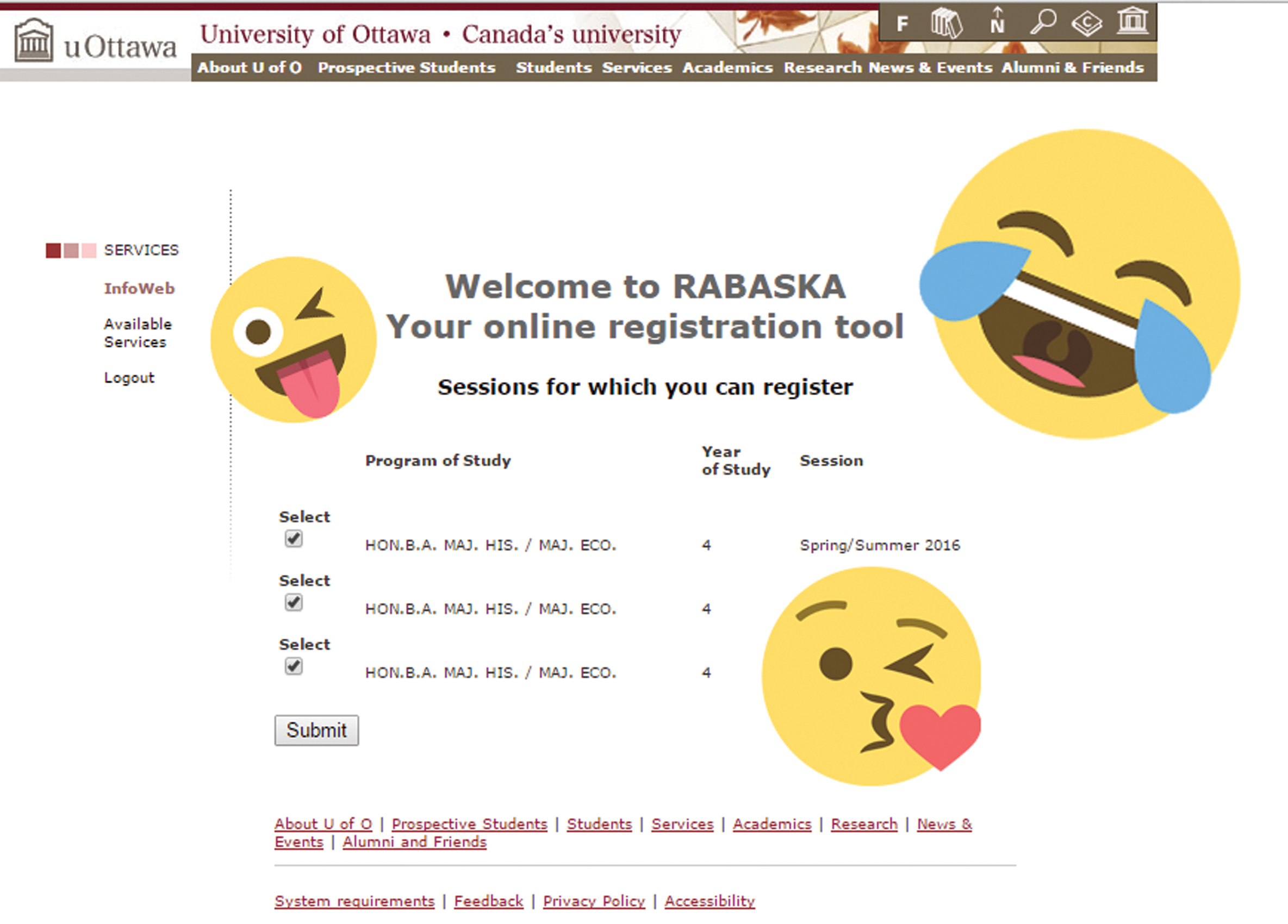Click Logout in sidebar
Screen dimensions: 1288x924
point(129,378)
